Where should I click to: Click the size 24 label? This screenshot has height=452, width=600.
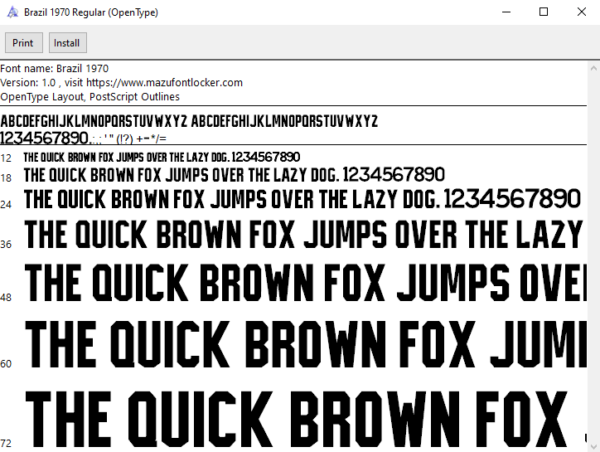[6, 204]
